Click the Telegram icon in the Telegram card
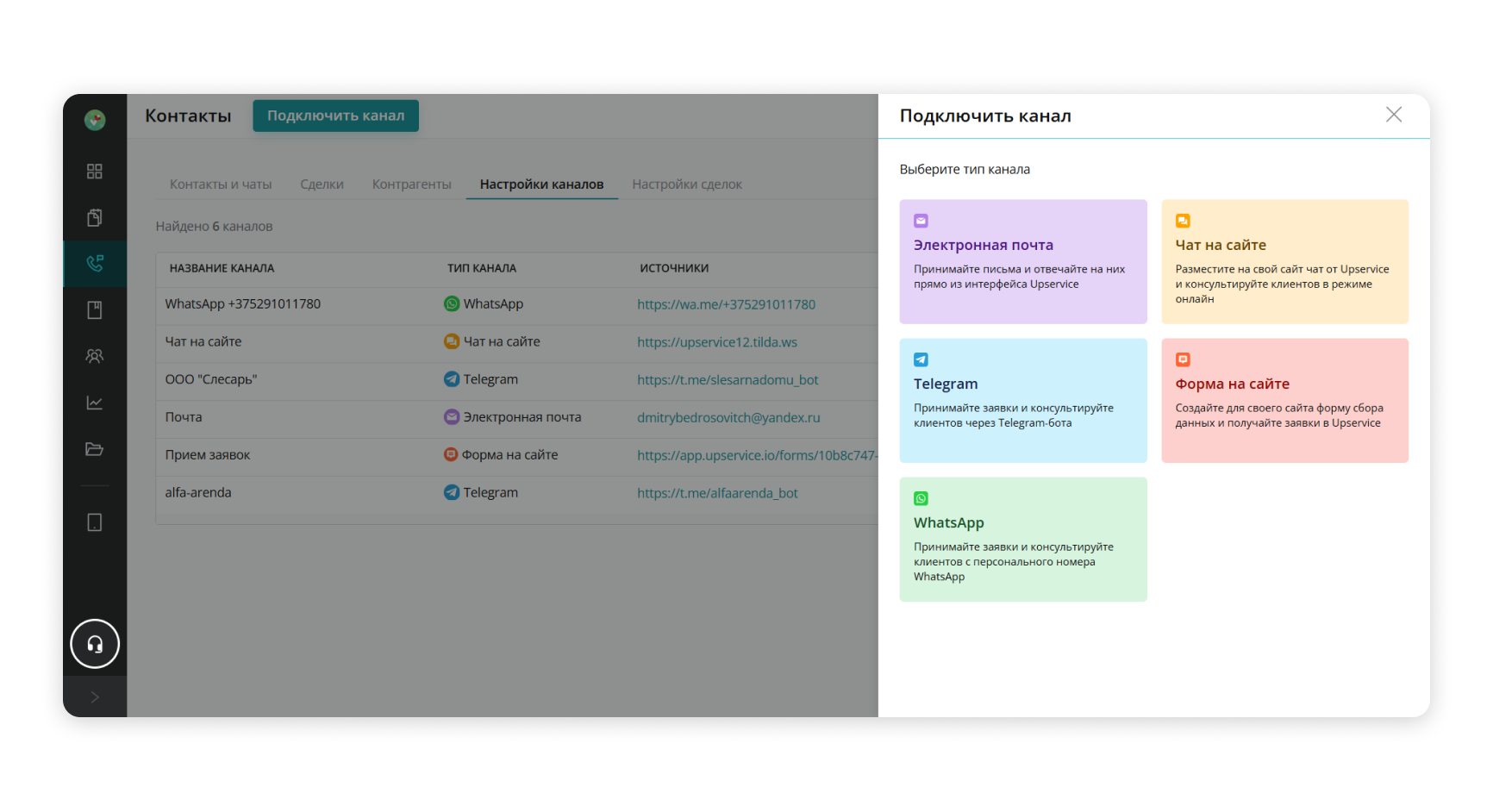 click(921, 359)
